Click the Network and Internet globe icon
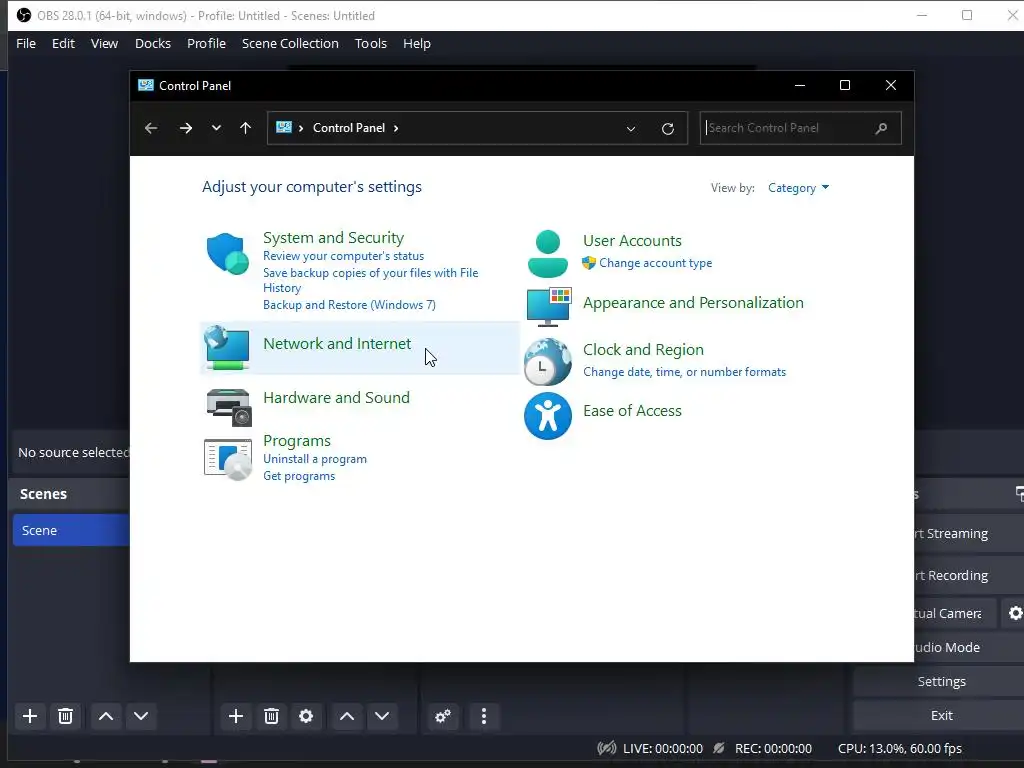Image resolution: width=1024 pixels, height=768 pixels. [x=227, y=348]
